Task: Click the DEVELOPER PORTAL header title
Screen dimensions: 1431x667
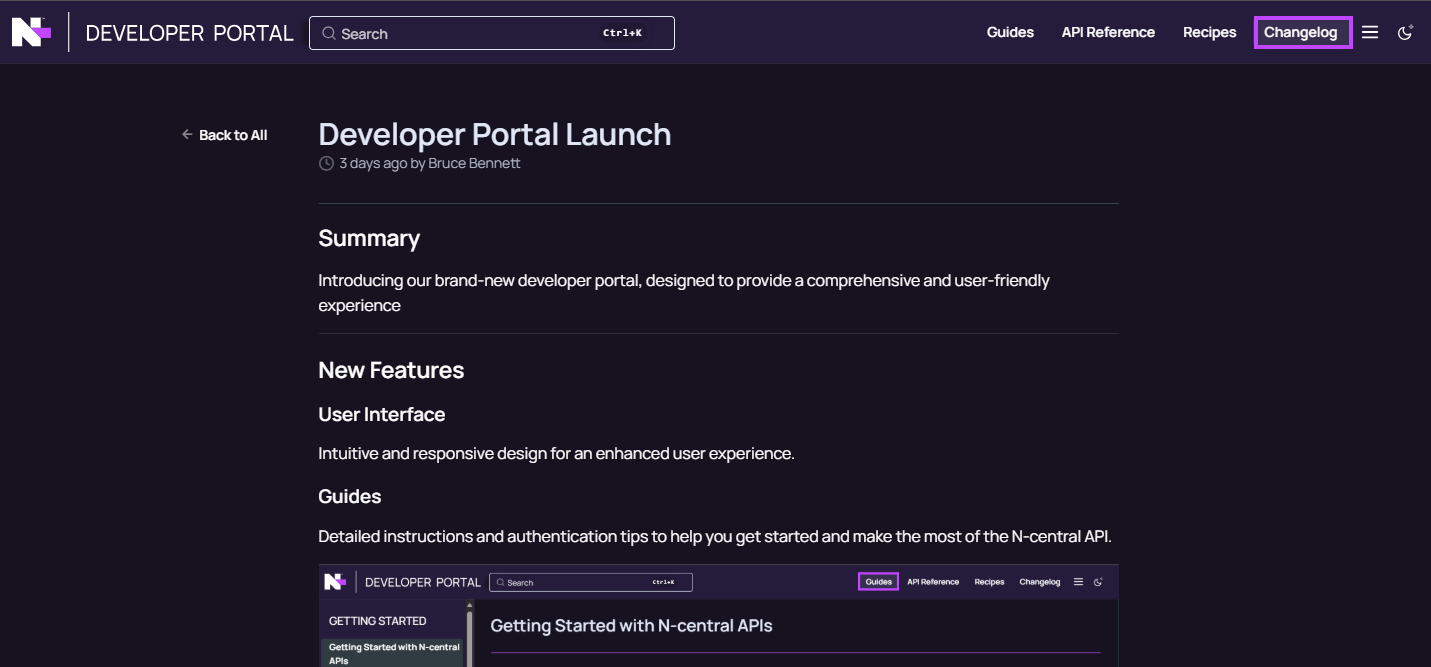Action: pos(190,33)
